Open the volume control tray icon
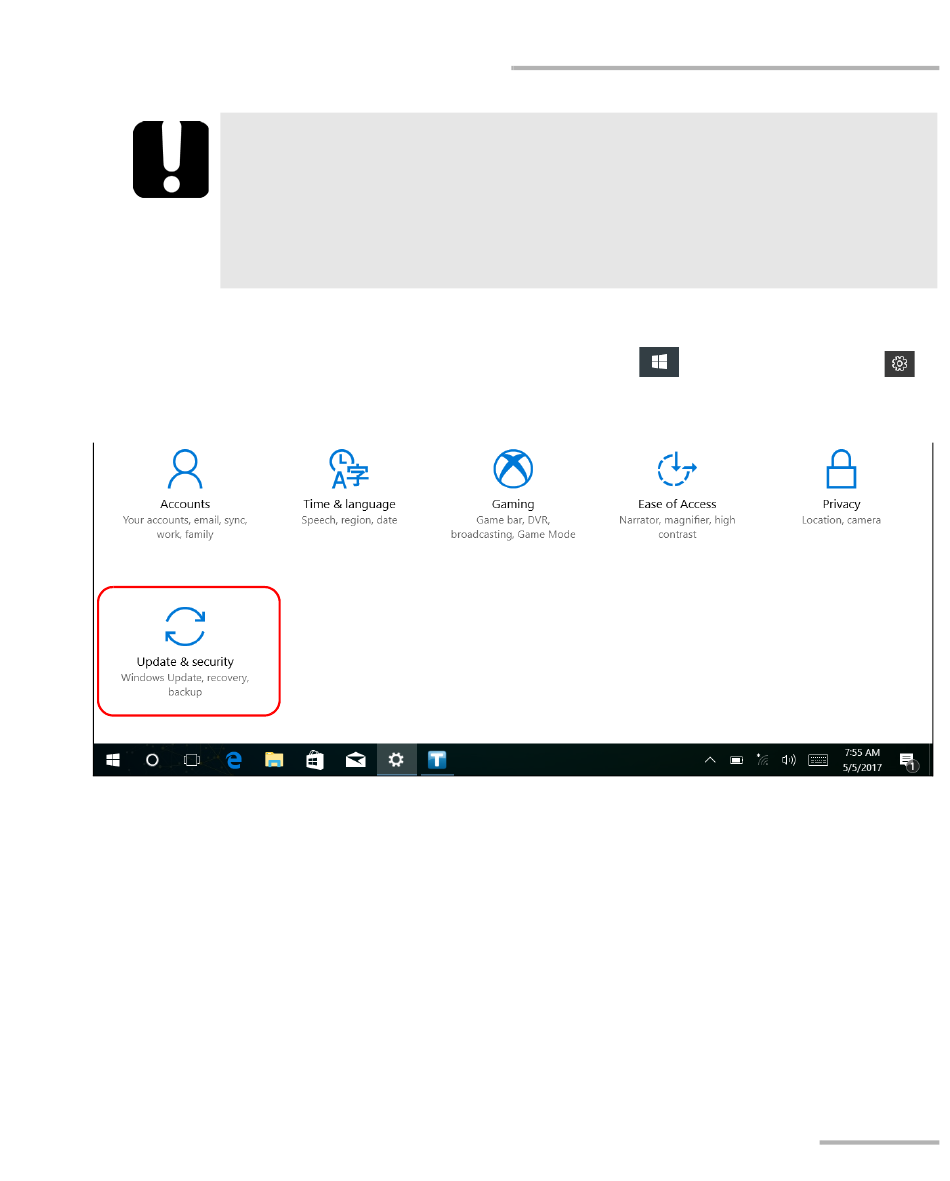Screen dimensions: 950x1181 [x=789, y=760]
